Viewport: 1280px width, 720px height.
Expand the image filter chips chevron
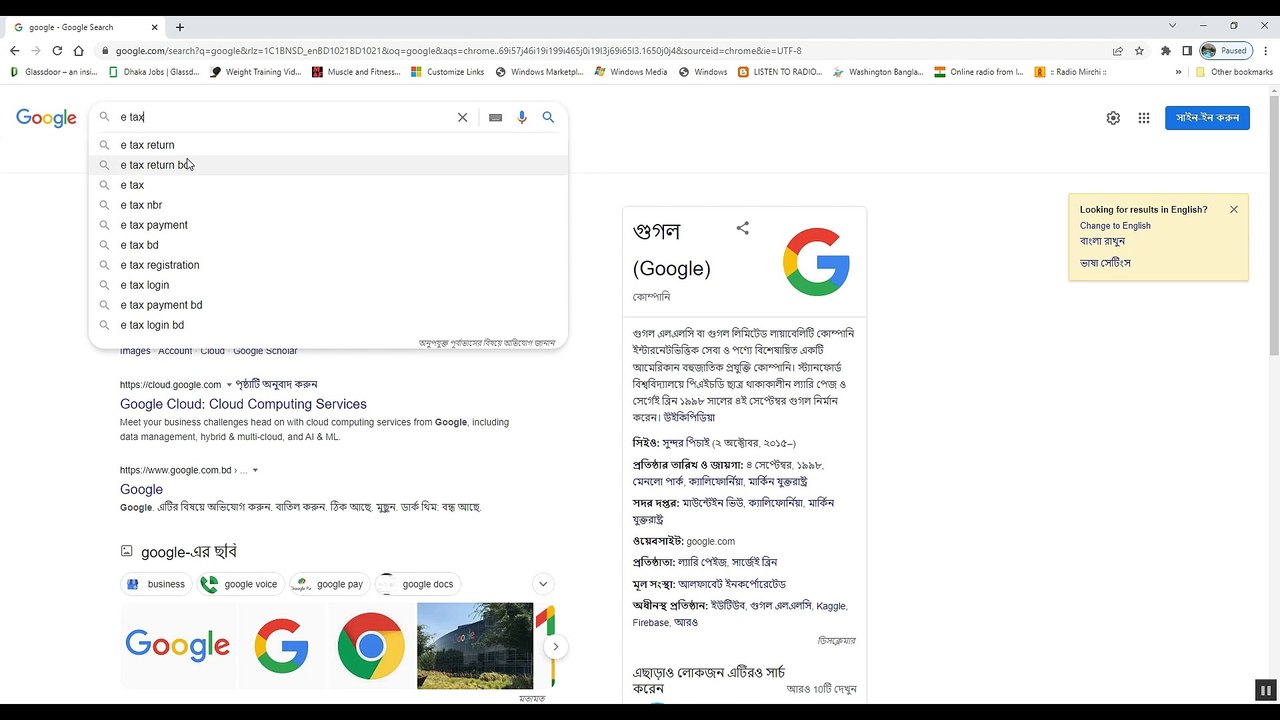tap(543, 584)
